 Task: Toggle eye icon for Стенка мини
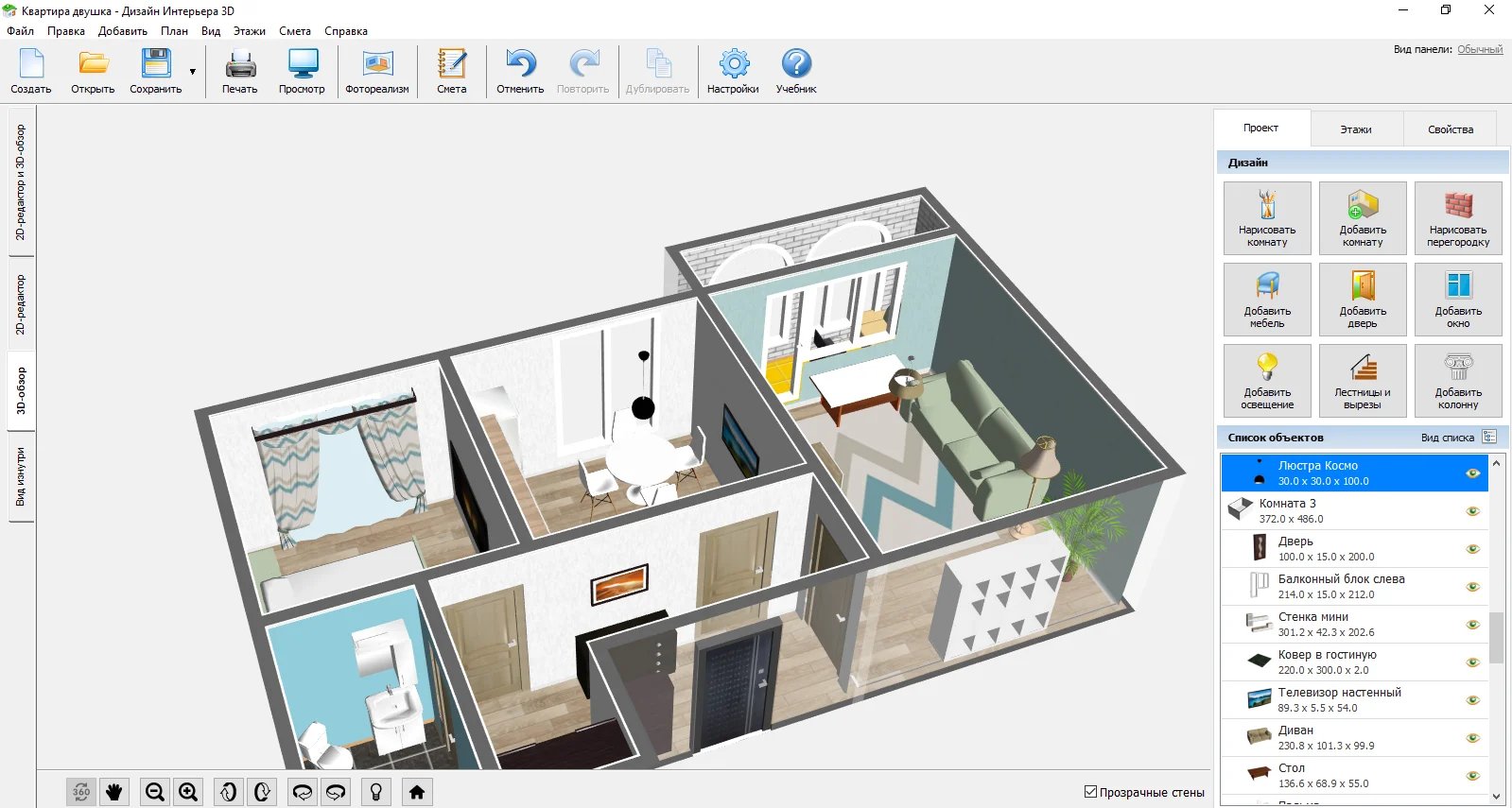1472,625
